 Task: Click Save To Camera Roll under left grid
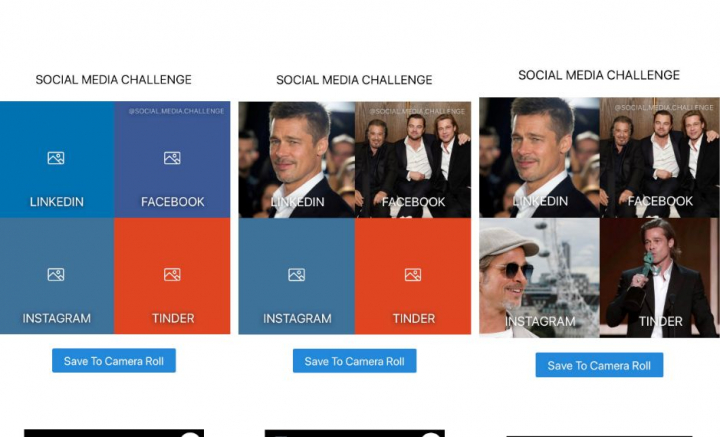(x=114, y=361)
